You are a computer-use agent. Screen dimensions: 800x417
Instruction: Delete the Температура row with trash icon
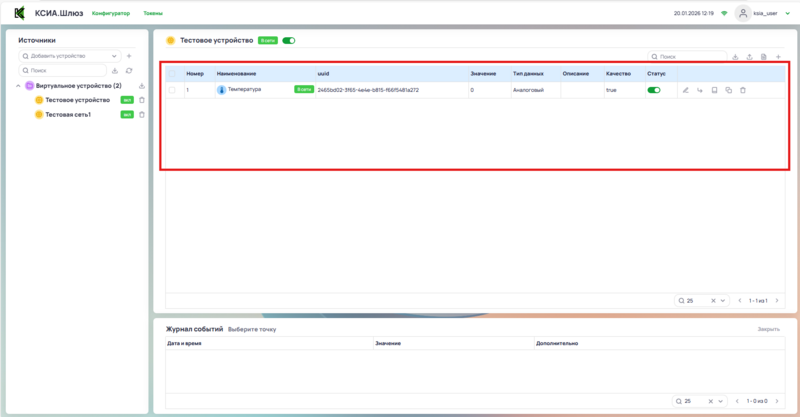(x=742, y=90)
